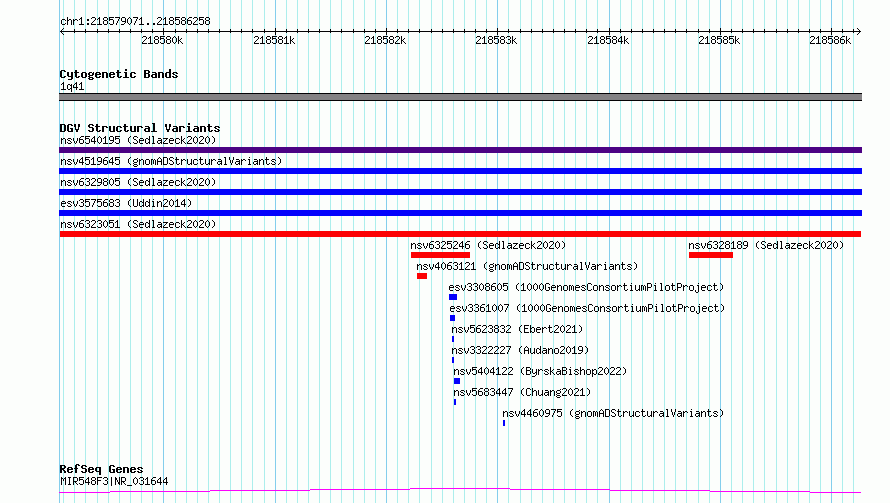The width and height of the screenshot is (890, 503).
Task: Click the nsv4519645 (gnomADStructuralVariants) label
Action: click(171, 161)
